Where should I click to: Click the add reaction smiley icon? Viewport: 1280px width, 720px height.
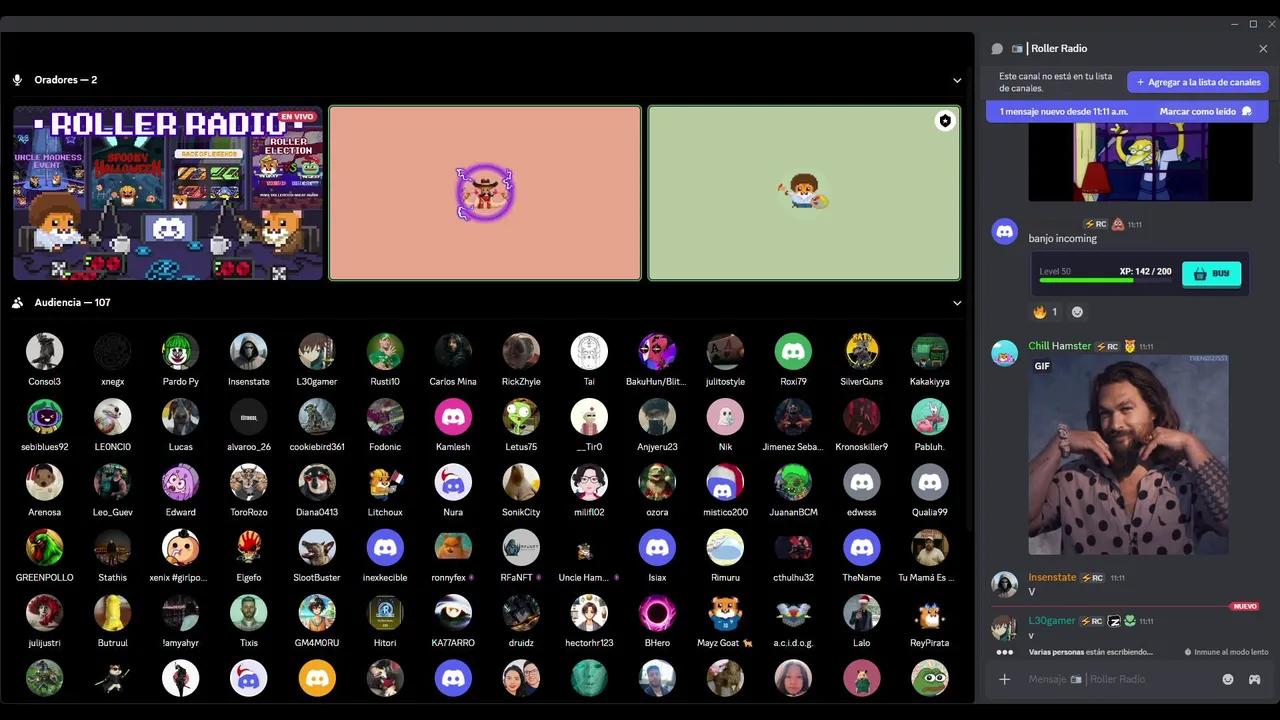[1077, 312]
